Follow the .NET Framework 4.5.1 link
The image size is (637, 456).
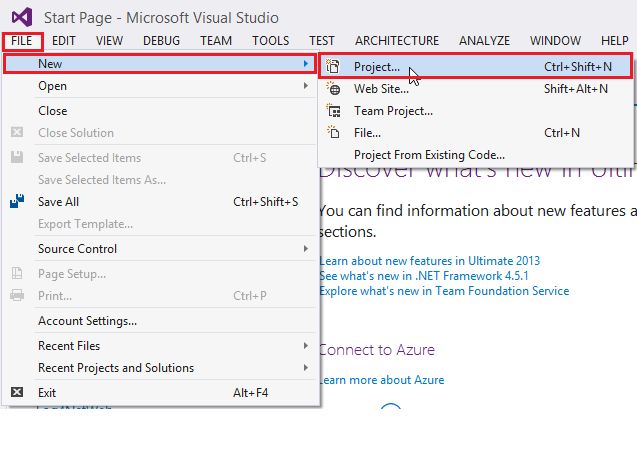[421, 276]
